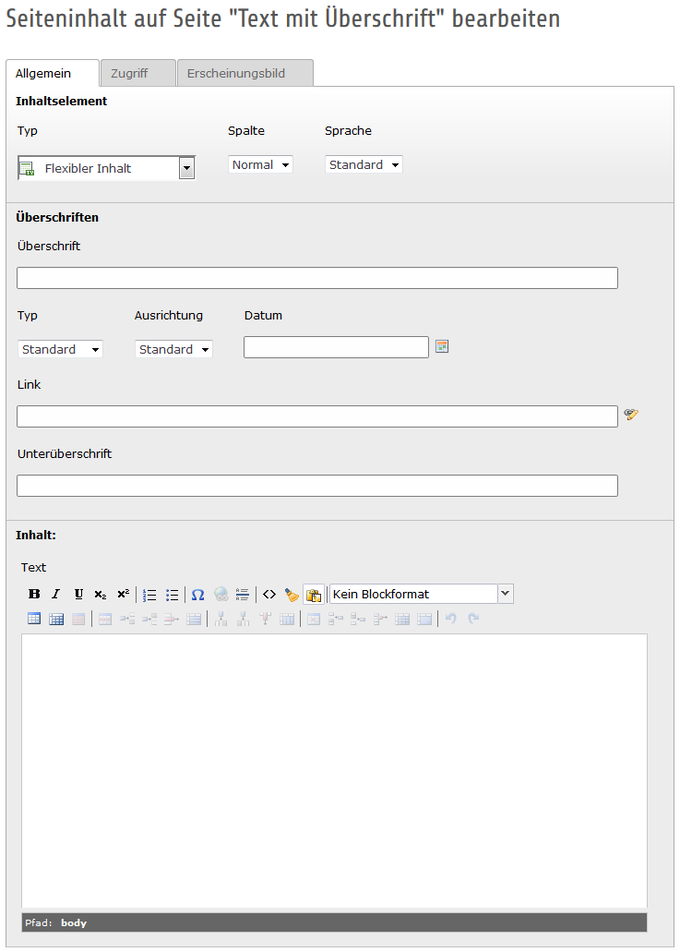
Task: Open the Ausrichtung Standard dropdown
Action: point(174,349)
